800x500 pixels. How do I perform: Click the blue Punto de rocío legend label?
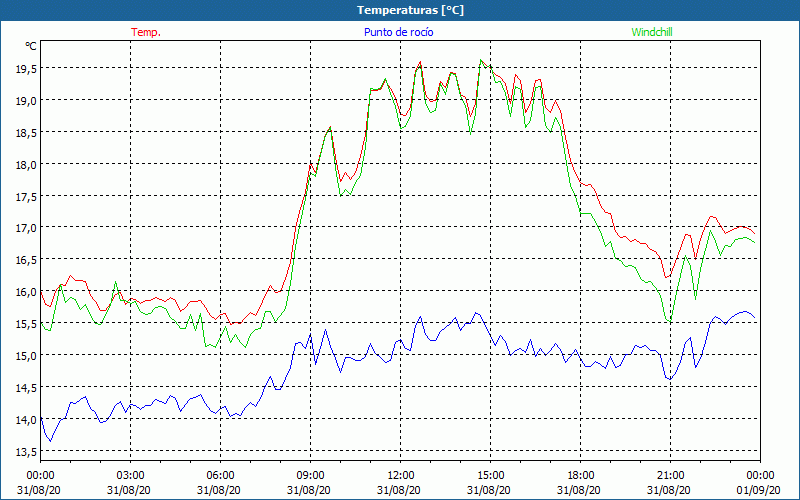[x=398, y=32]
